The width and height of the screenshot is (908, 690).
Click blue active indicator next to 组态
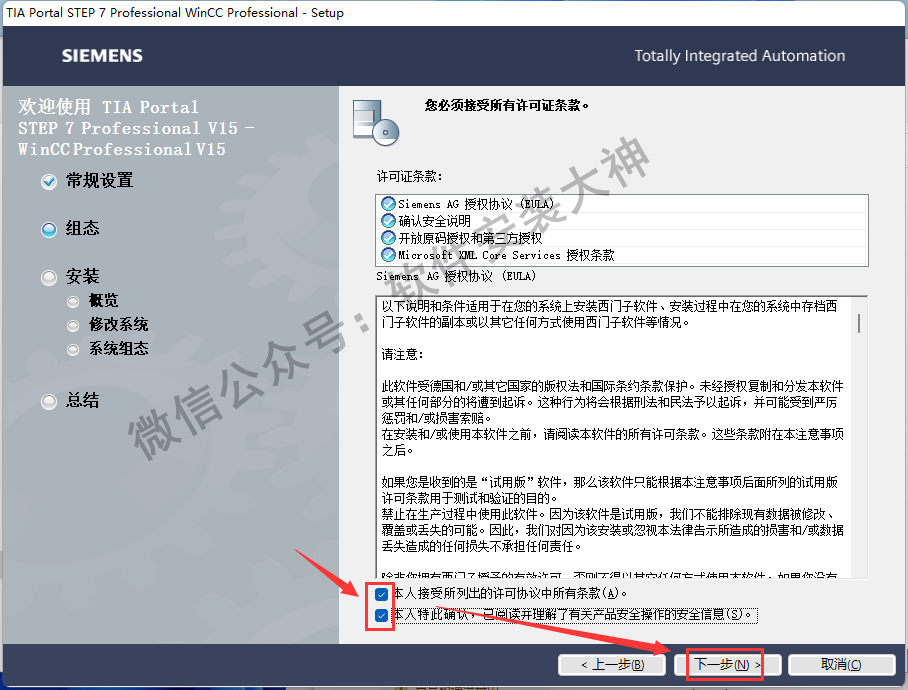coord(49,230)
